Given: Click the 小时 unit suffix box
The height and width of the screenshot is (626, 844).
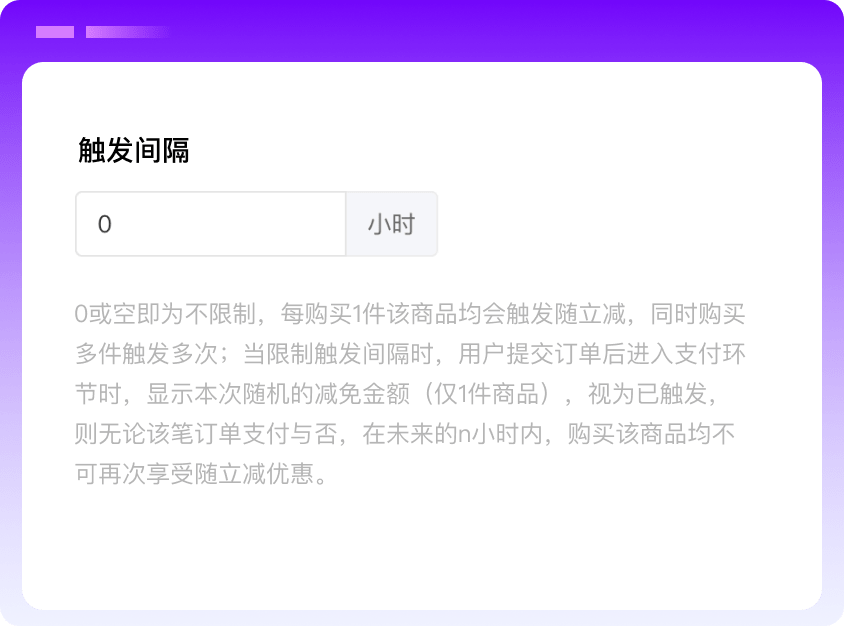Looking at the screenshot, I should click(x=391, y=224).
